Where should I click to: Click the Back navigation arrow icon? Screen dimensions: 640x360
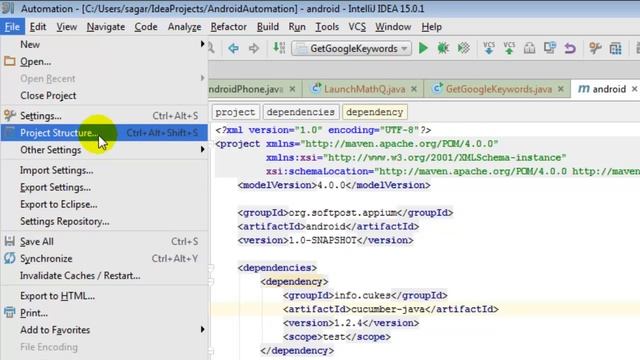pyautogui.click(x=233, y=49)
